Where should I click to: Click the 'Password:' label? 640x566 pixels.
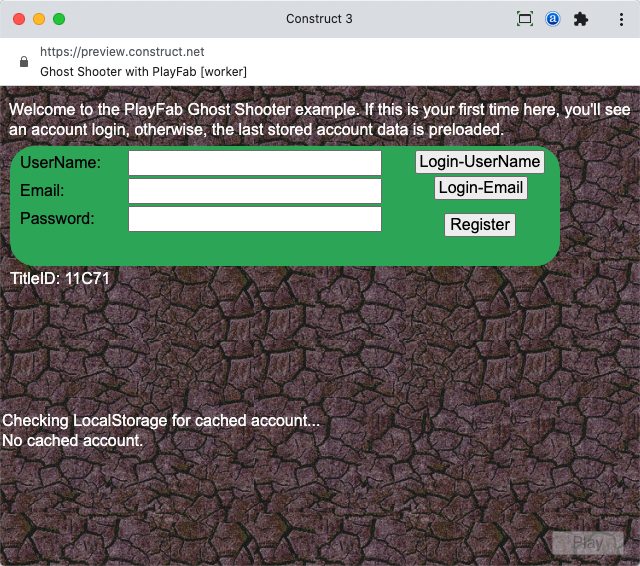pyautogui.click(x=57, y=219)
